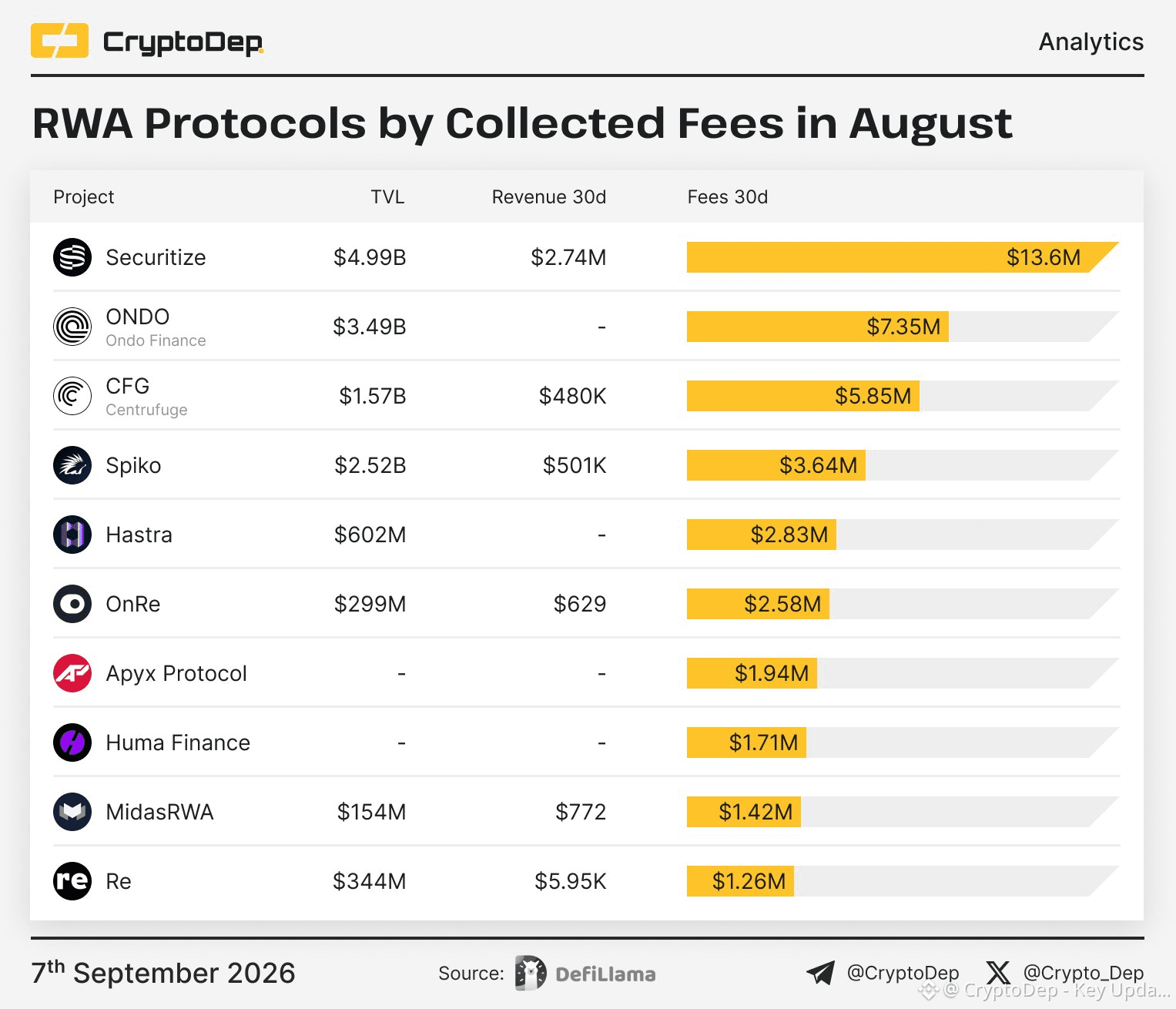
Task: Click the Revenue 30d column header
Action: tap(549, 197)
